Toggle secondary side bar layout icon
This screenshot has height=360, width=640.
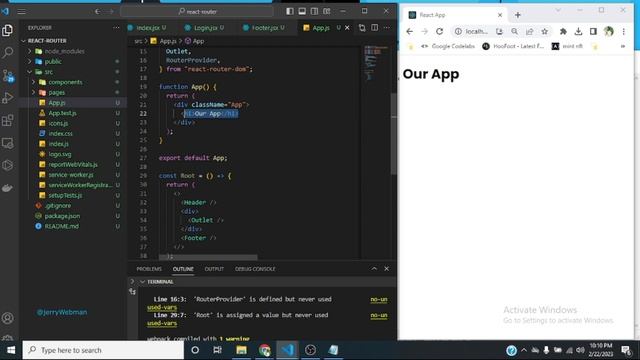tap(314, 11)
